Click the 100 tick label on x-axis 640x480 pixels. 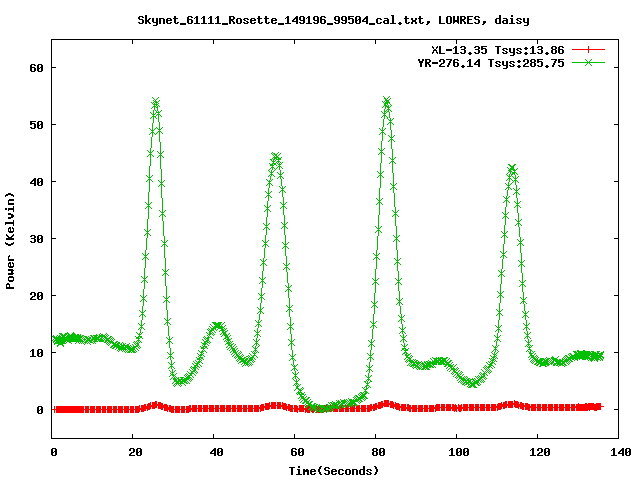(x=456, y=453)
